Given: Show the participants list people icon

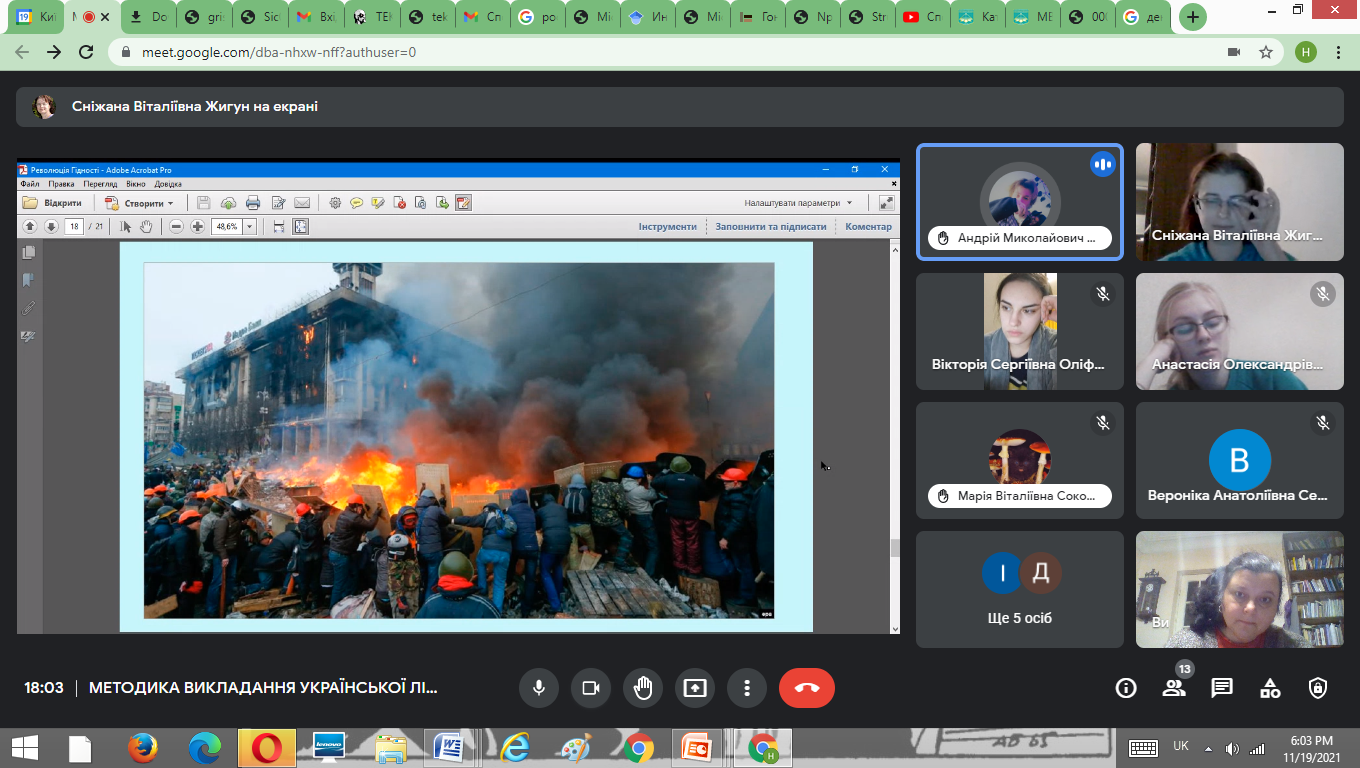Looking at the screenshot, I should tap(1174, 688).
